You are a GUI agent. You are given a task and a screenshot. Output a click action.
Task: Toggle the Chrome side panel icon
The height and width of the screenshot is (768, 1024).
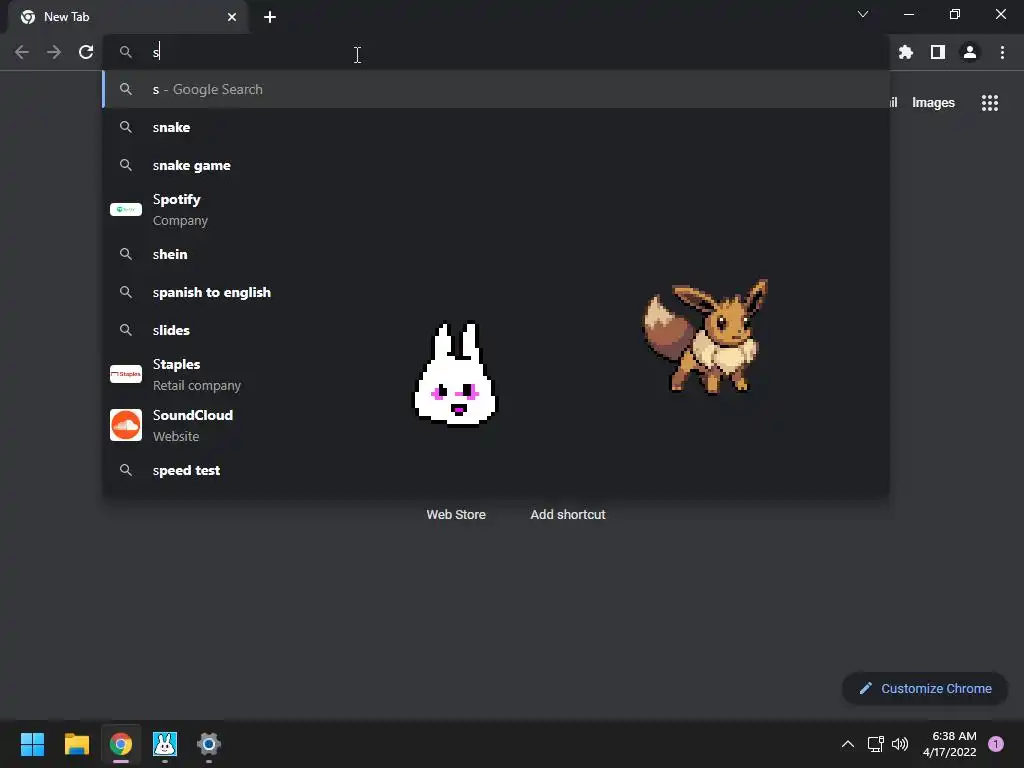pos(938,52)
